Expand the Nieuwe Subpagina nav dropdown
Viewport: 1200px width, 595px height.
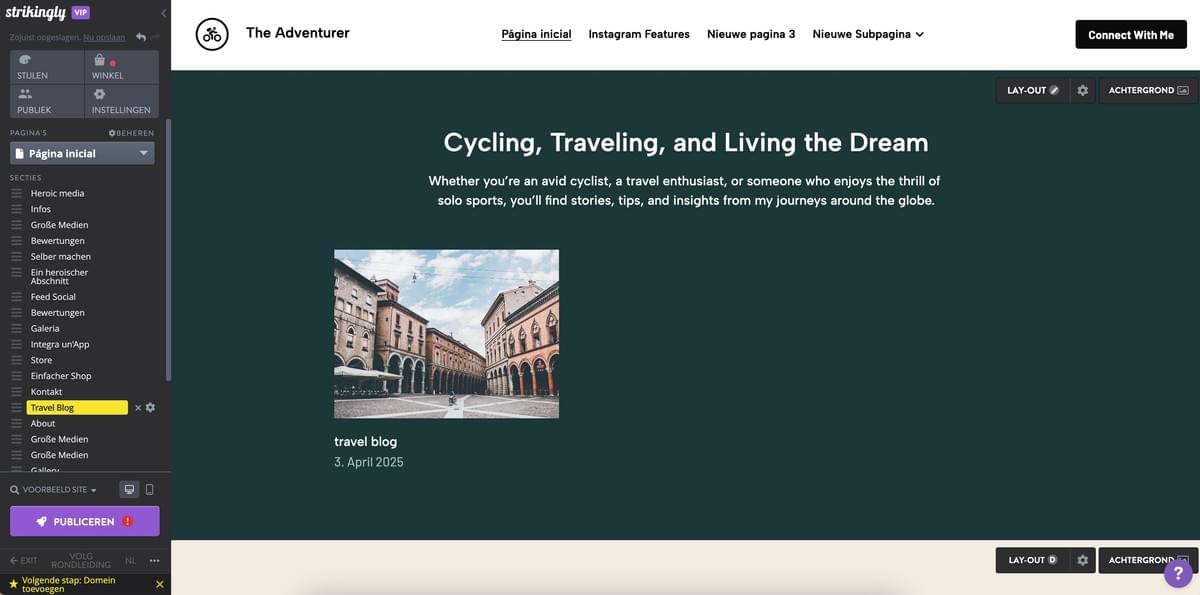coord(868,34)
